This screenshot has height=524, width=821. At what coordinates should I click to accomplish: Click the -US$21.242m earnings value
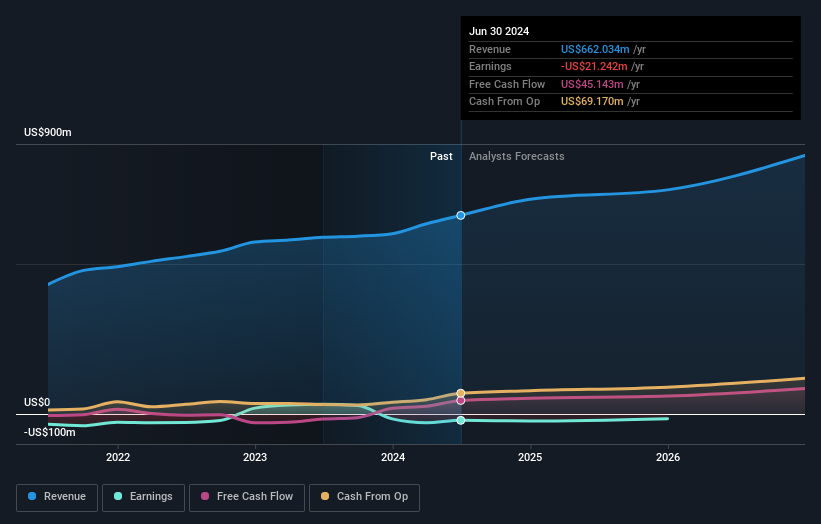(x=594, y=66)
